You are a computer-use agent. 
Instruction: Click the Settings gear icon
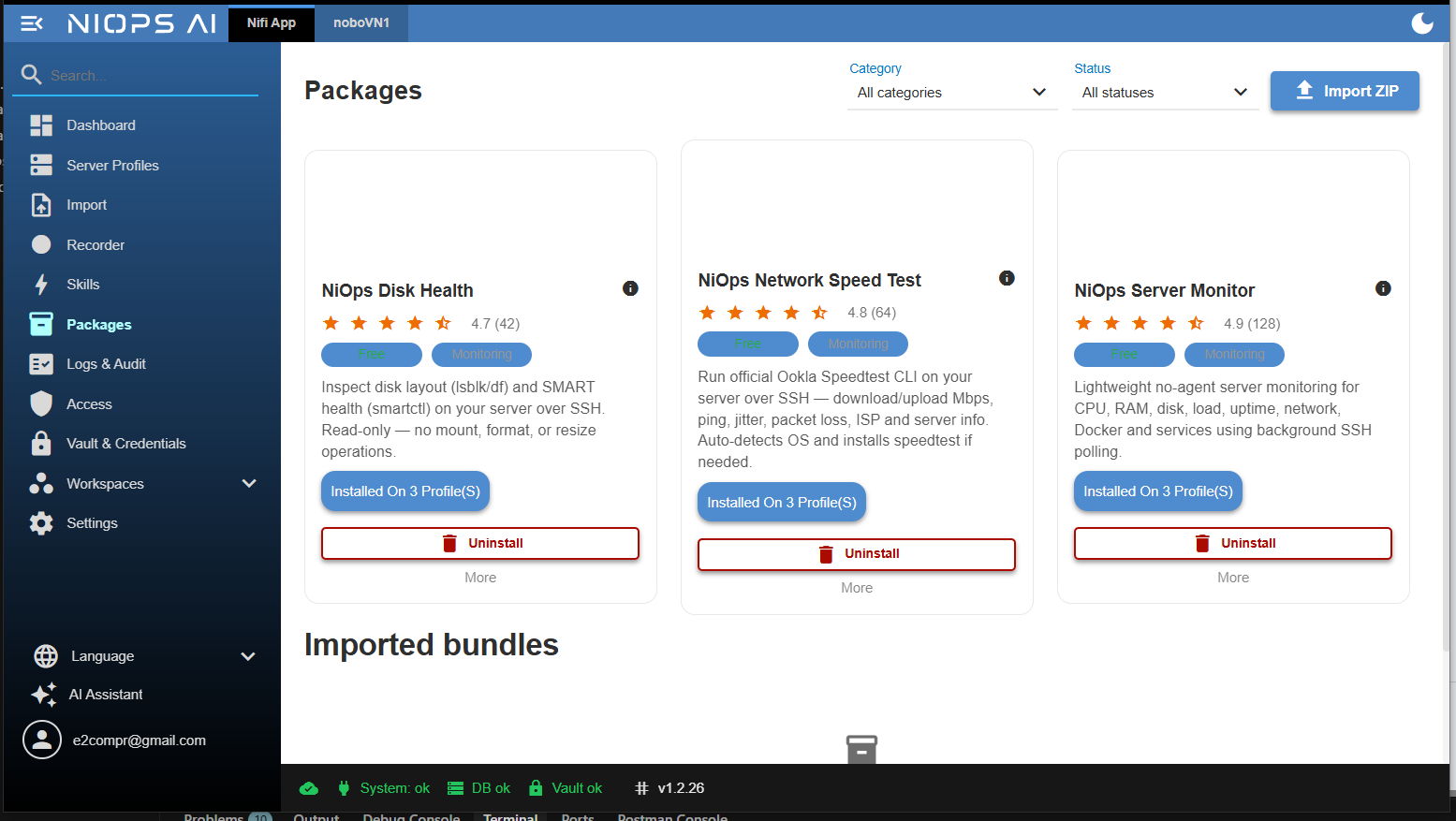(x=41, y=523)
